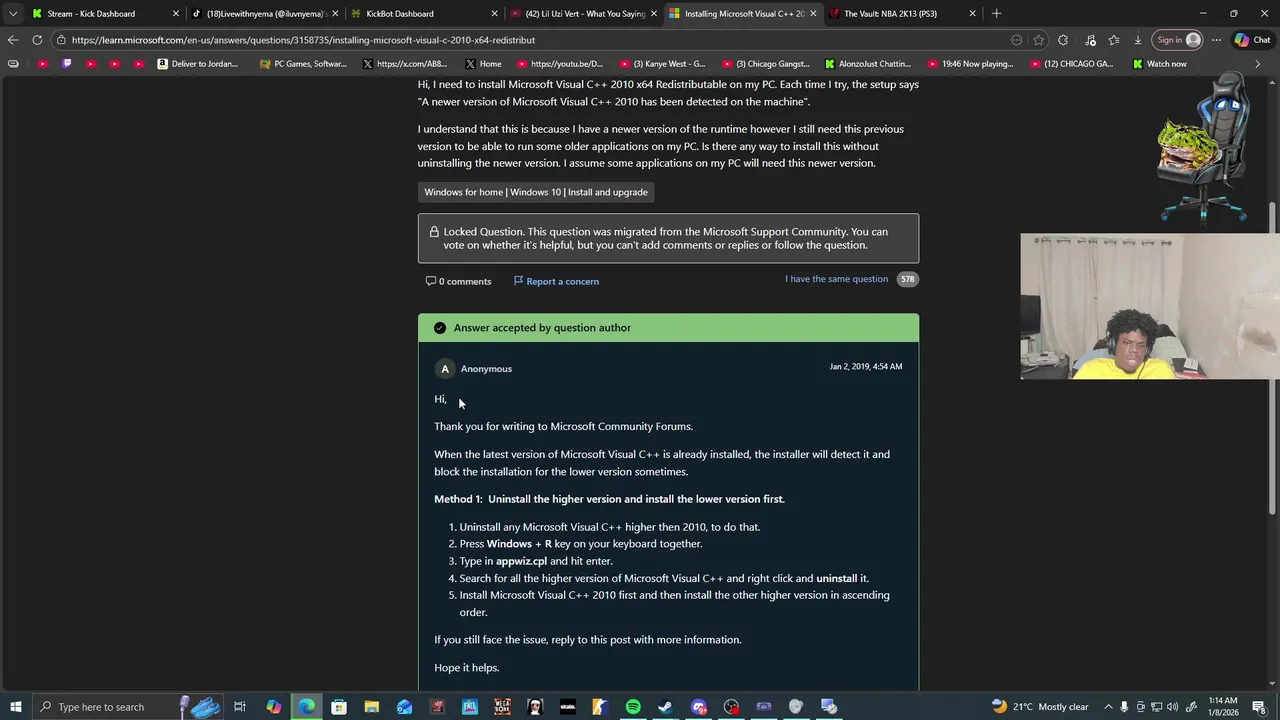Image resolution: width=1280 pixels, height=720 pixels.
Task: Open File Explorer taskbar icon
Action: tap(372, 707)
